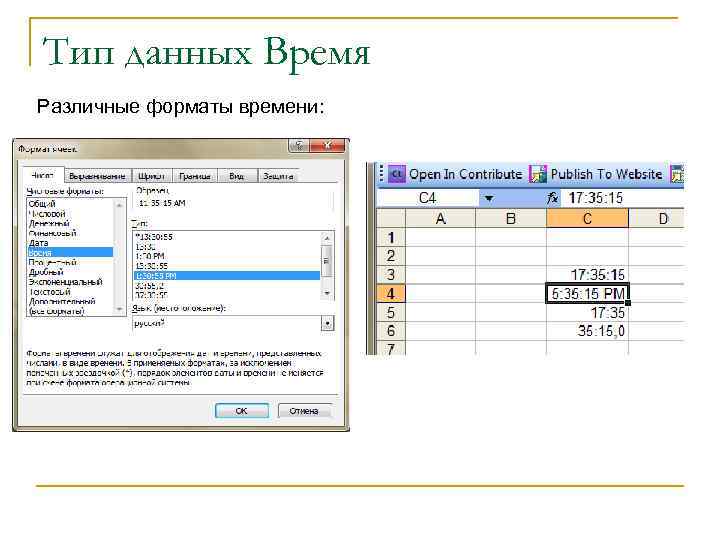Click the help question mark in dialog title
This screenshot has width=720, height=540.
[298, 146]
